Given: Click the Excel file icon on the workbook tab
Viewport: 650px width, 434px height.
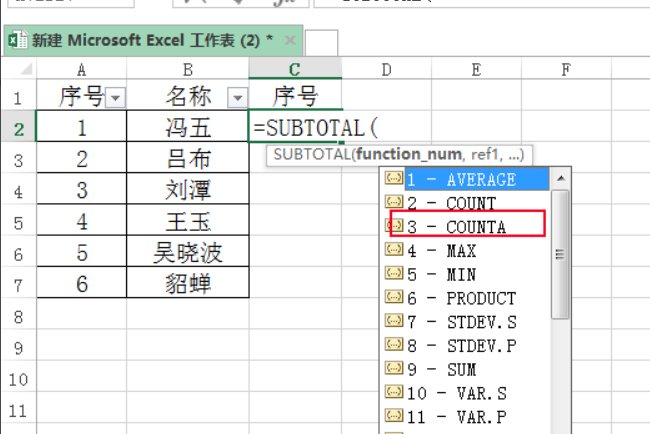Looking at the screenshot, I should click(17, 40).
